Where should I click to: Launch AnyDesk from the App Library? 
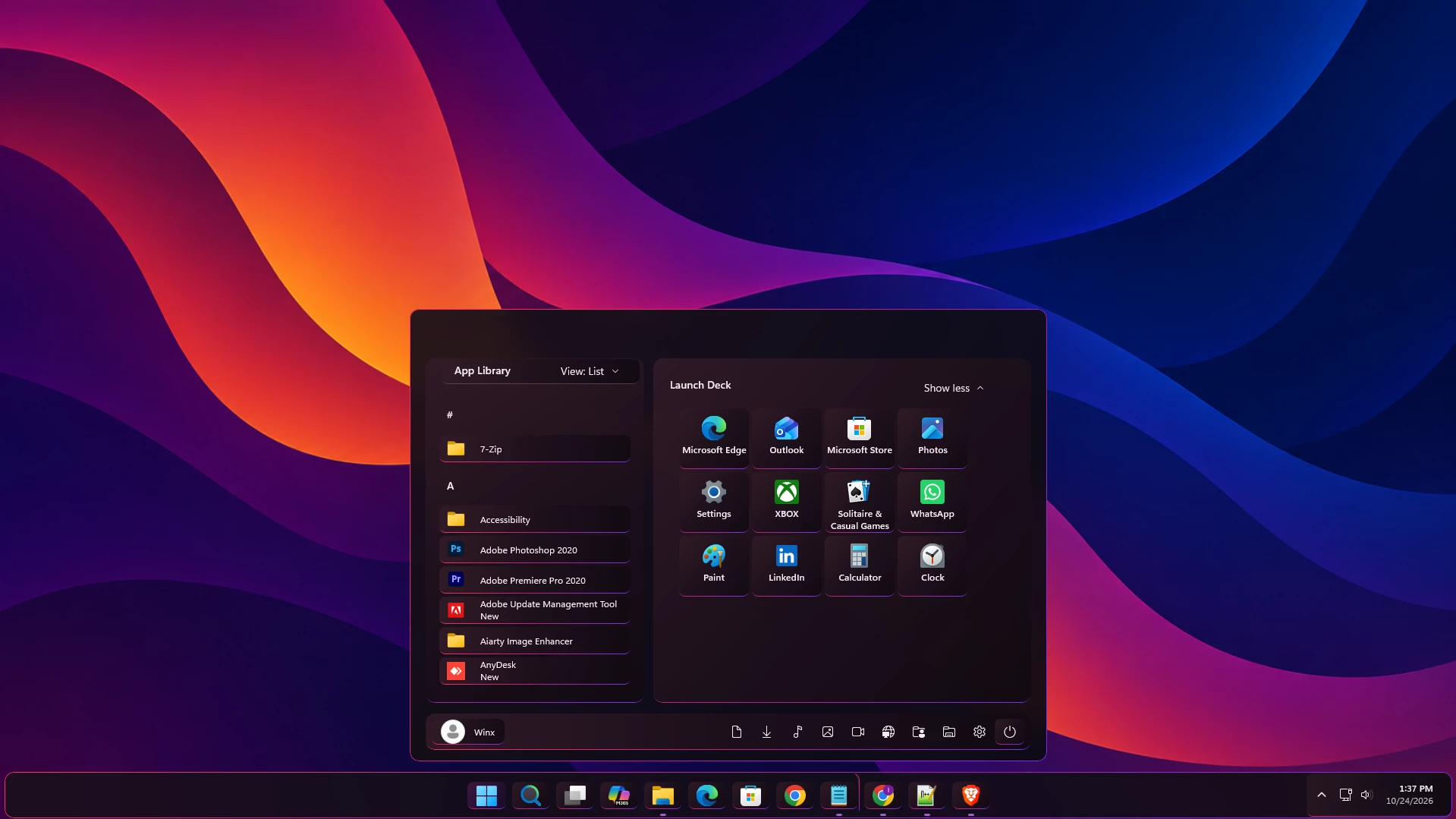[535, 671]
